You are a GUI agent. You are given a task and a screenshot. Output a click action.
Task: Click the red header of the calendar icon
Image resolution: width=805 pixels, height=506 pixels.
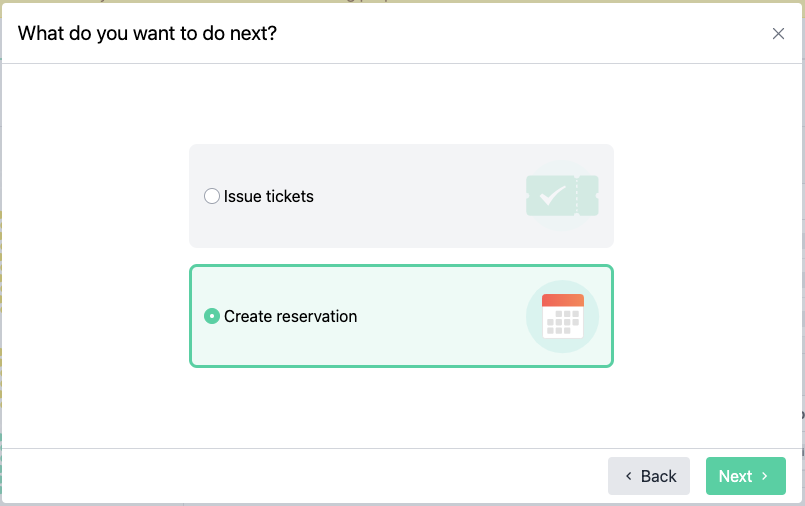[563, 300]
